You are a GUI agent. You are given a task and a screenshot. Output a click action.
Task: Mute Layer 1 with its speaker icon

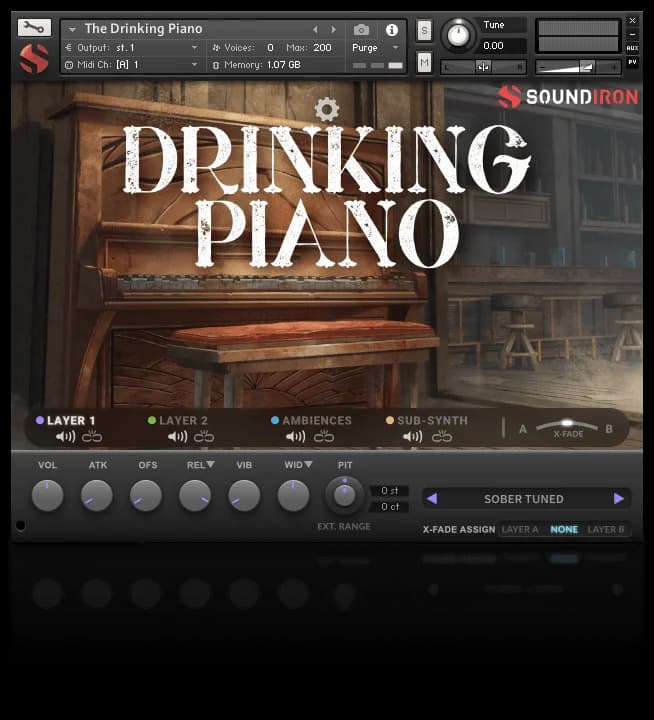point(66,436)
